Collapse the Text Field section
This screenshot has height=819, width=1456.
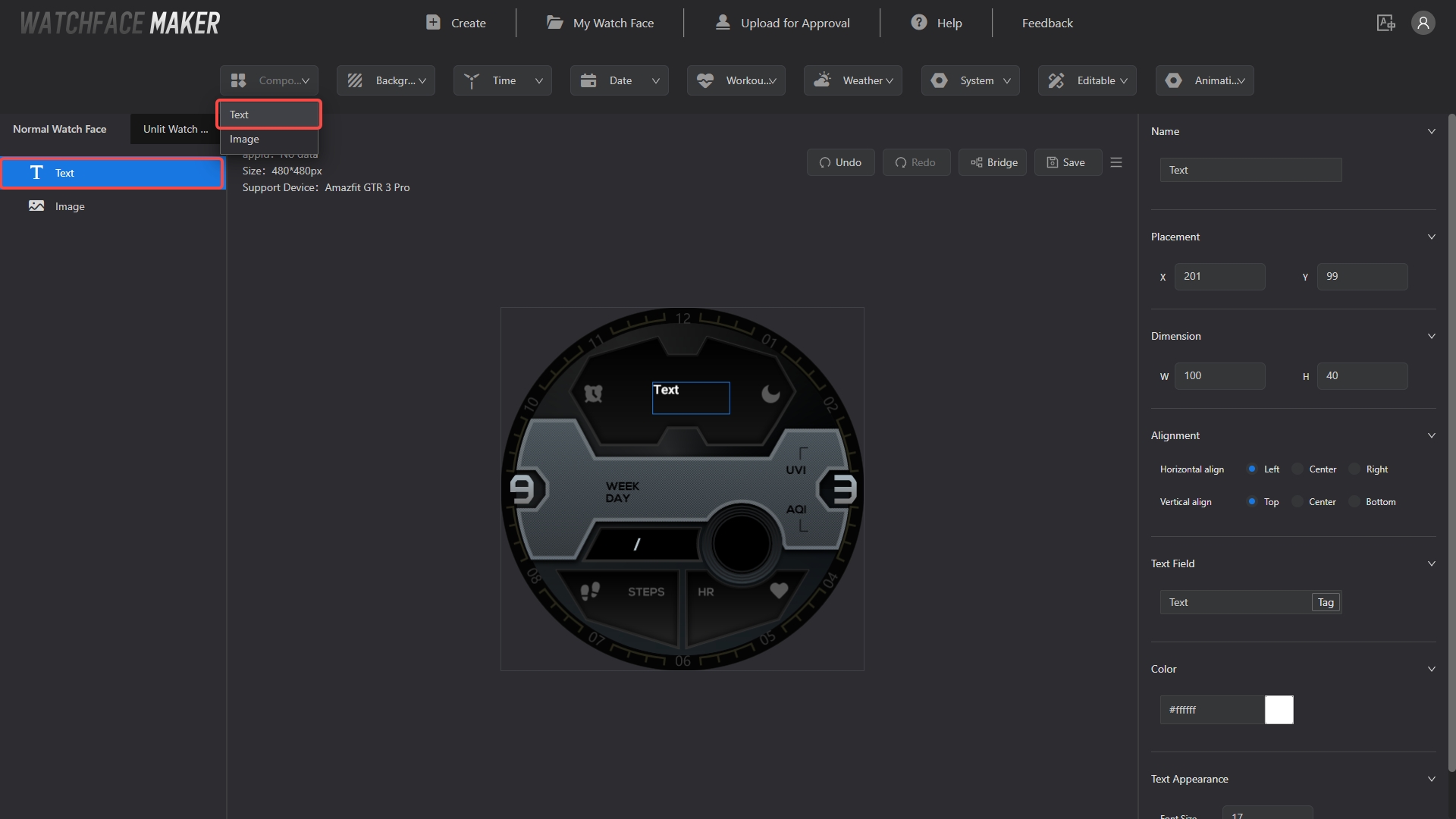1432,563
